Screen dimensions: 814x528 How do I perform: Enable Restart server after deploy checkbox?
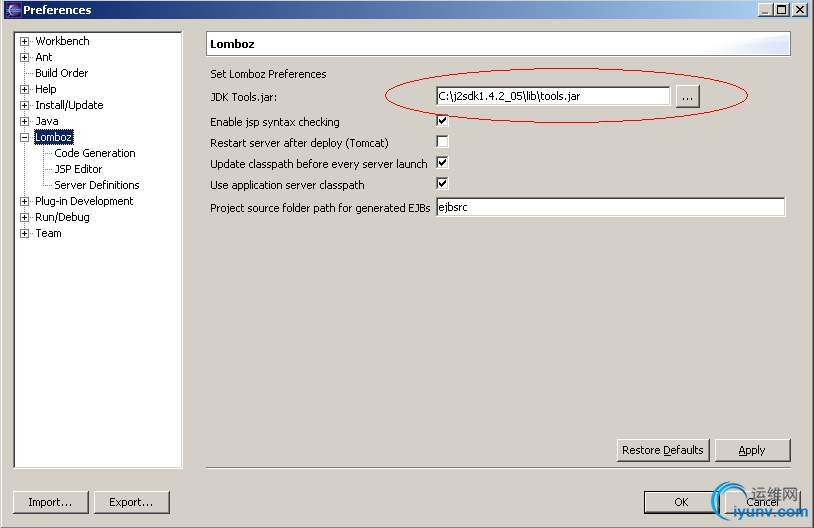[x=442, y=142]
